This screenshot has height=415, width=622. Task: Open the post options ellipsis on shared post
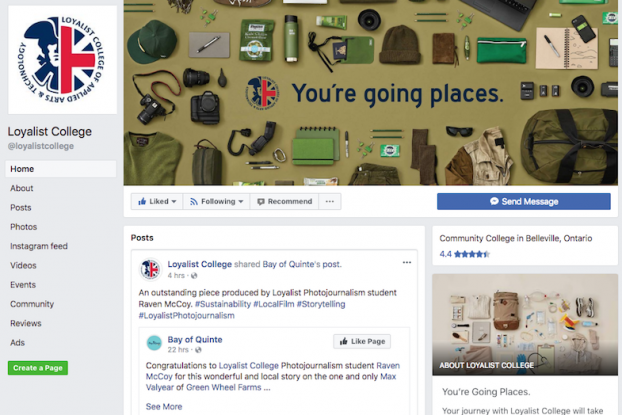[x=407, y=263]
